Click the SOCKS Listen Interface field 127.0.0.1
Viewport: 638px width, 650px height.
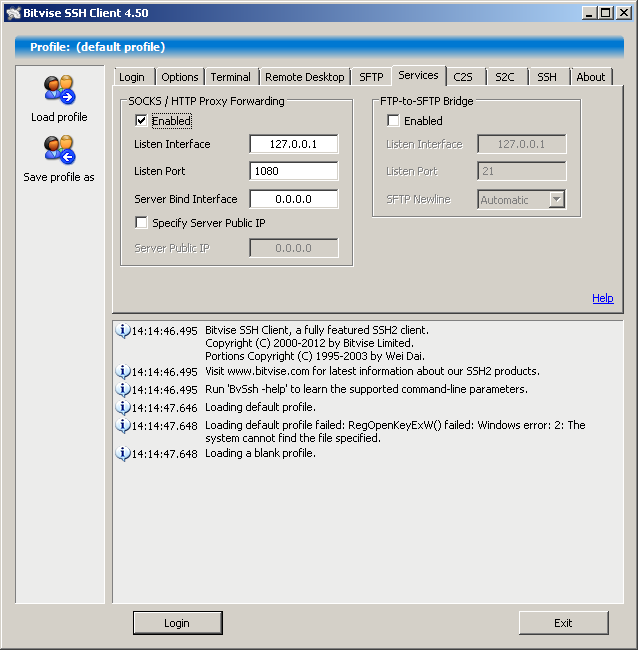pyautogui.click(x=294, y=144)
